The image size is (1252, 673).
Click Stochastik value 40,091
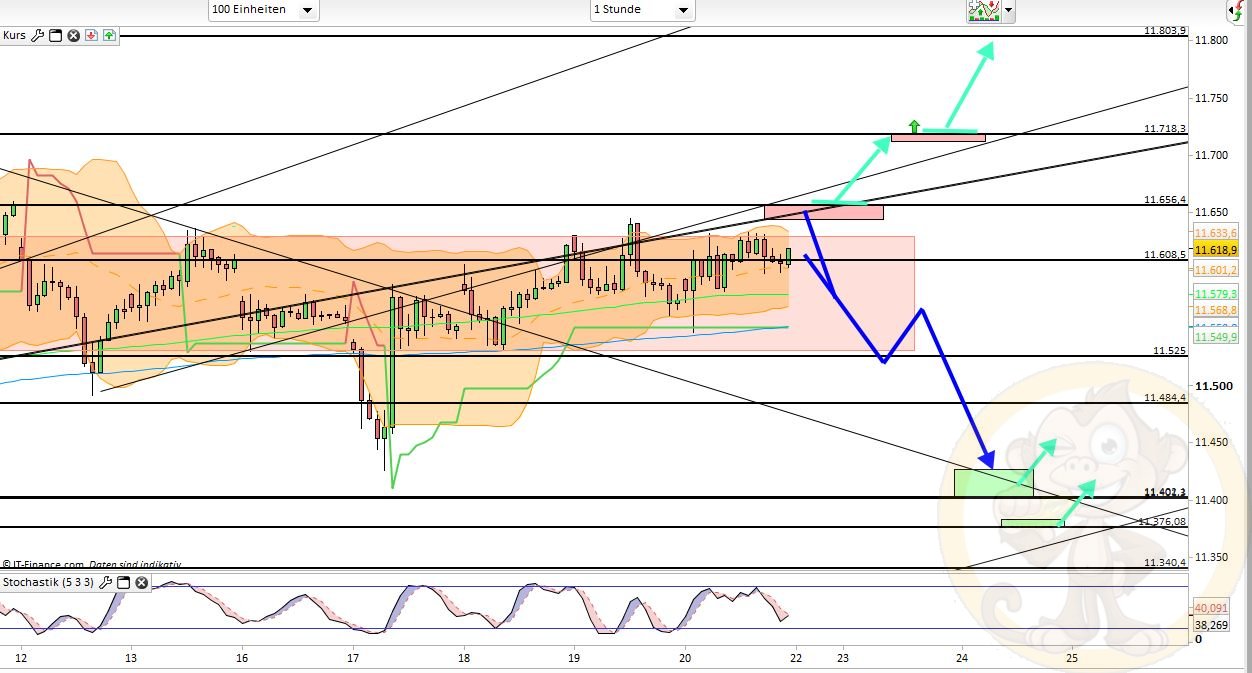(1212, 608)
